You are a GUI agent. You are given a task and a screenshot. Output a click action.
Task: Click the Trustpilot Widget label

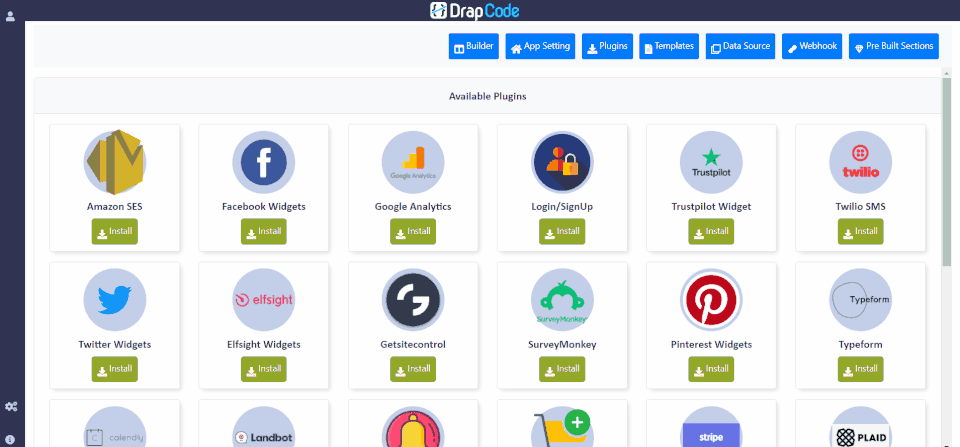coord(711,206)
